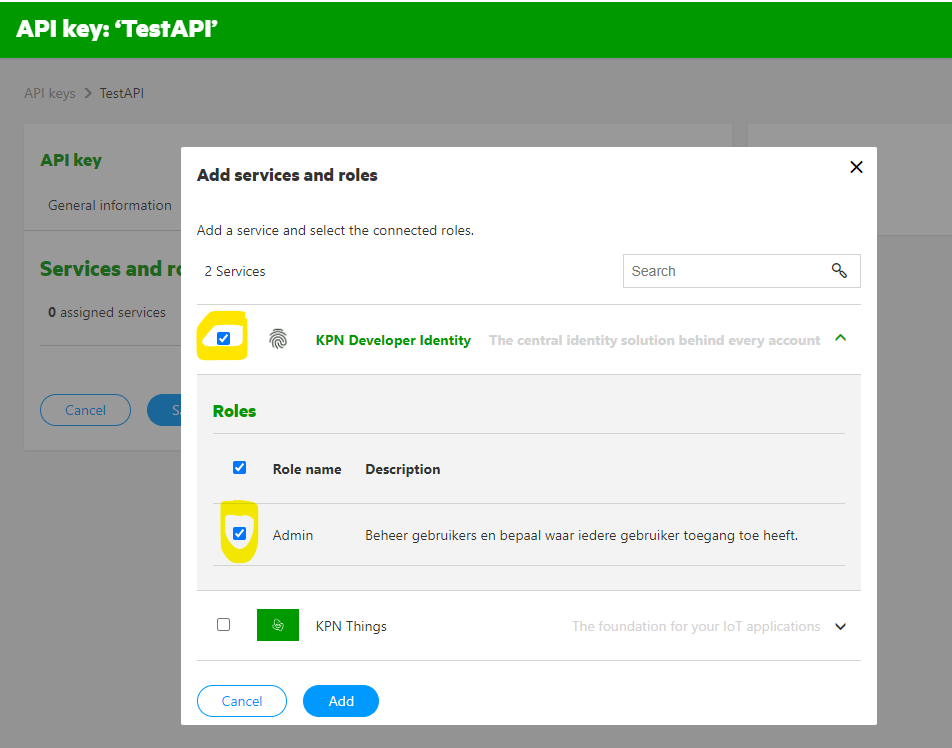Click the Role name column header
The image size is (952, 748).
click(x=307, y=469)
